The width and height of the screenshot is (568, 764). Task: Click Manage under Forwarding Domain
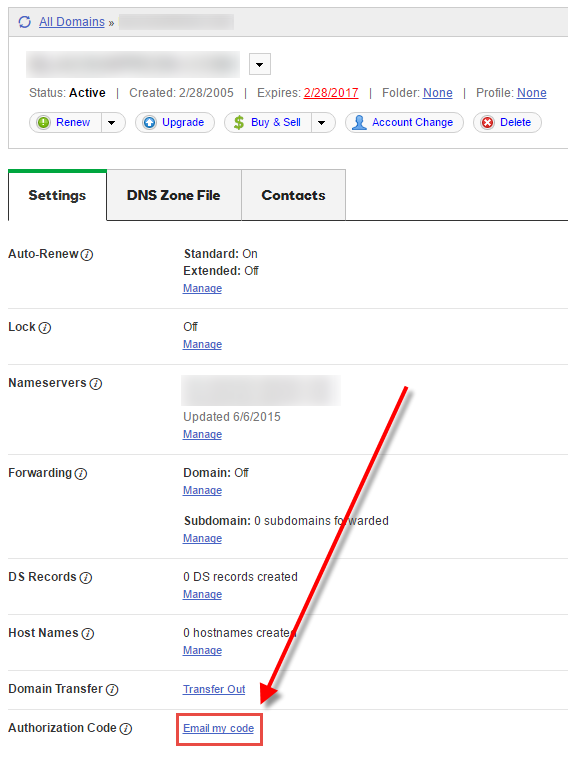[x=202, y=491]
